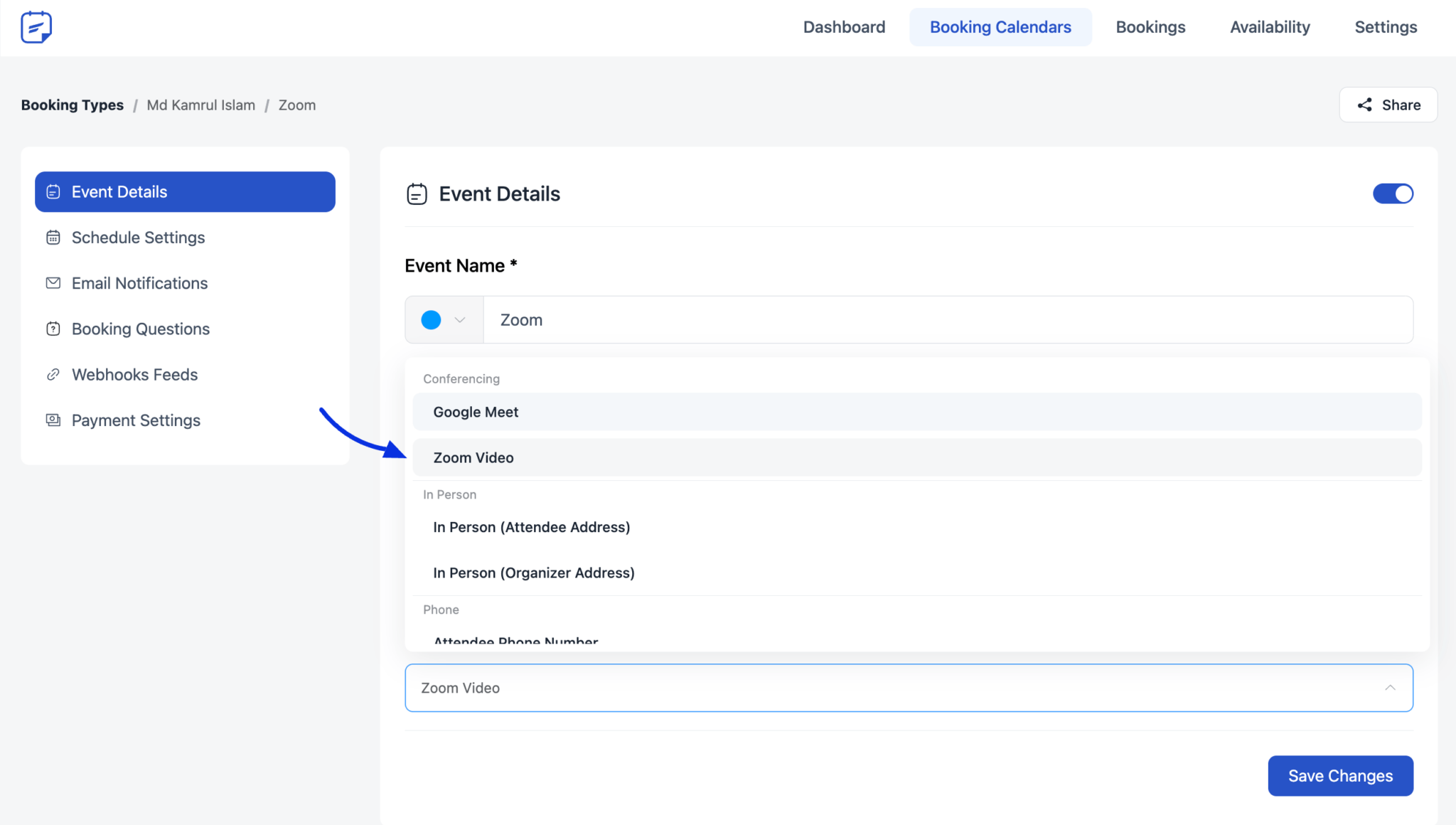1456x825 pixels.
Task: Click the Webhooks Feeds link icon
Action: pyautogui.click(x=53, y=374)
